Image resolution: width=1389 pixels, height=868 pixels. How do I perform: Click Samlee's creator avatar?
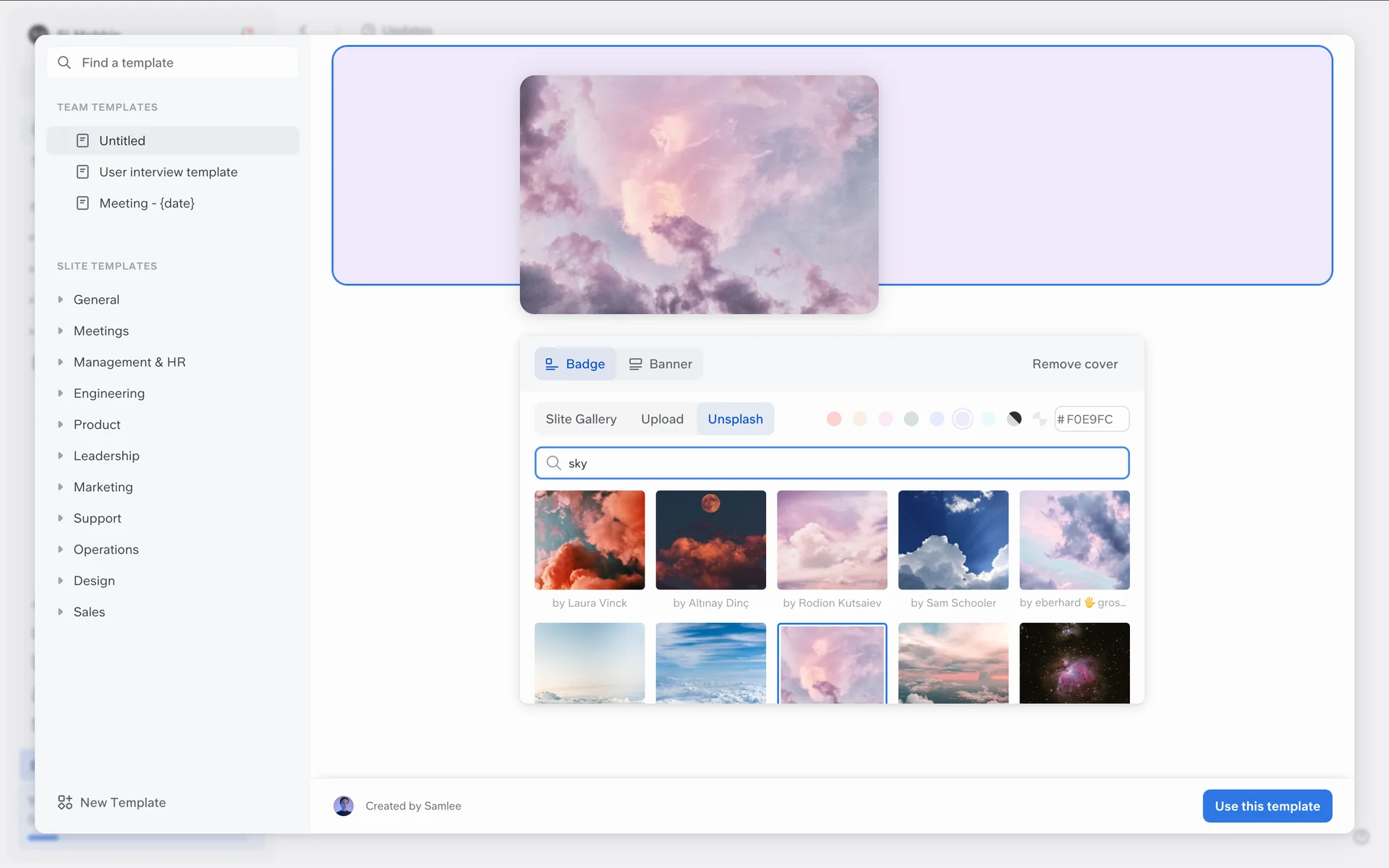point(344,806)
